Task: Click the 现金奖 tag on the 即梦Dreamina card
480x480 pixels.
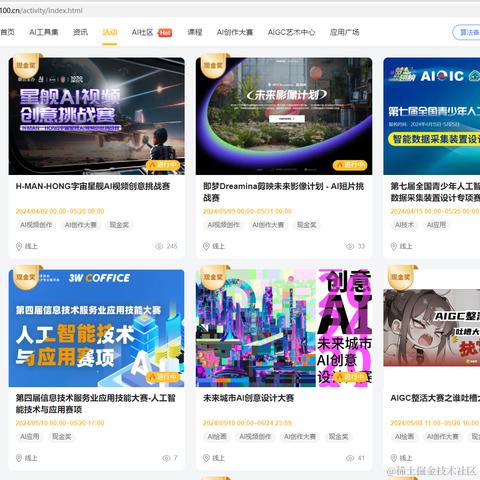Action: [x=306, y=225]
